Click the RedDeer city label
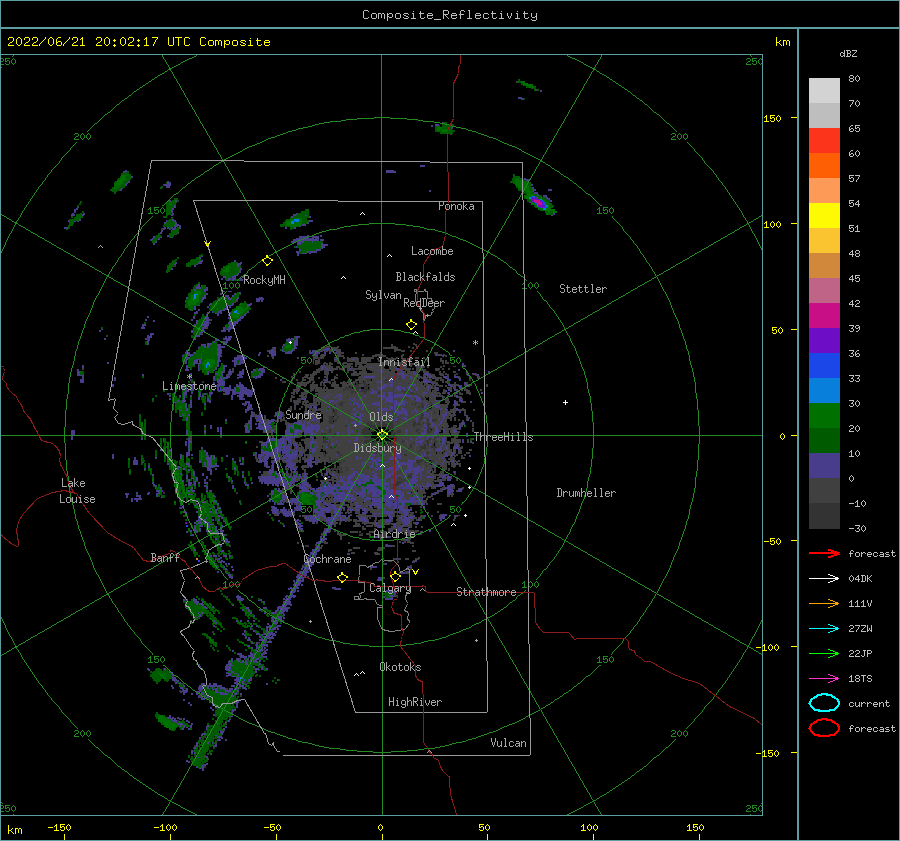900x841 pixels. point(424,303)
